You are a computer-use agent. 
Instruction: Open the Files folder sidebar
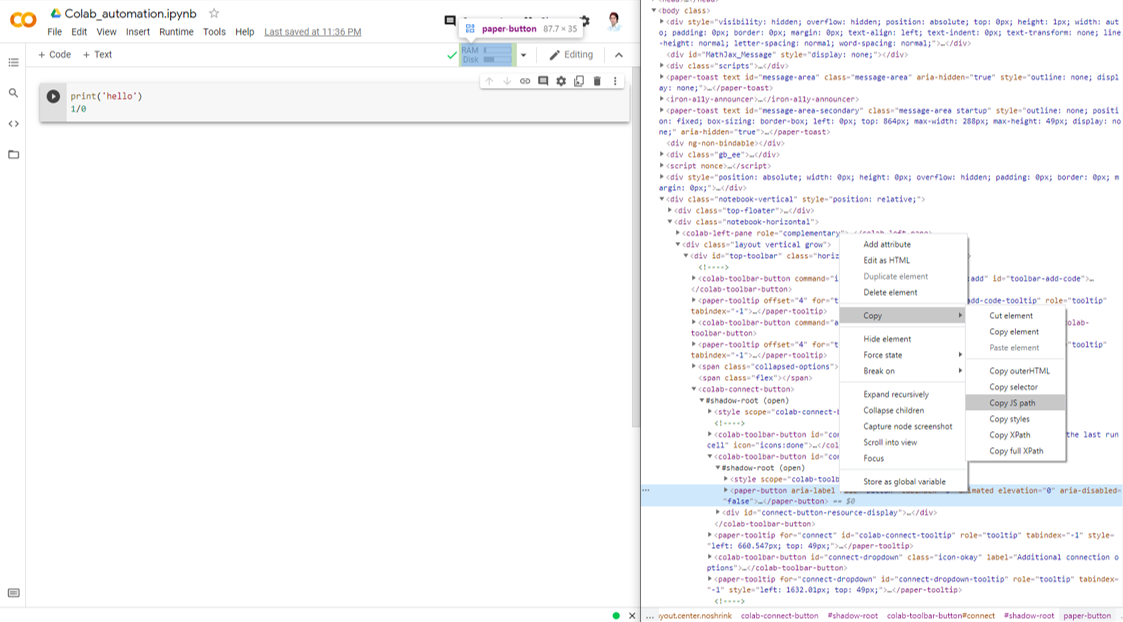pos(13,155)
